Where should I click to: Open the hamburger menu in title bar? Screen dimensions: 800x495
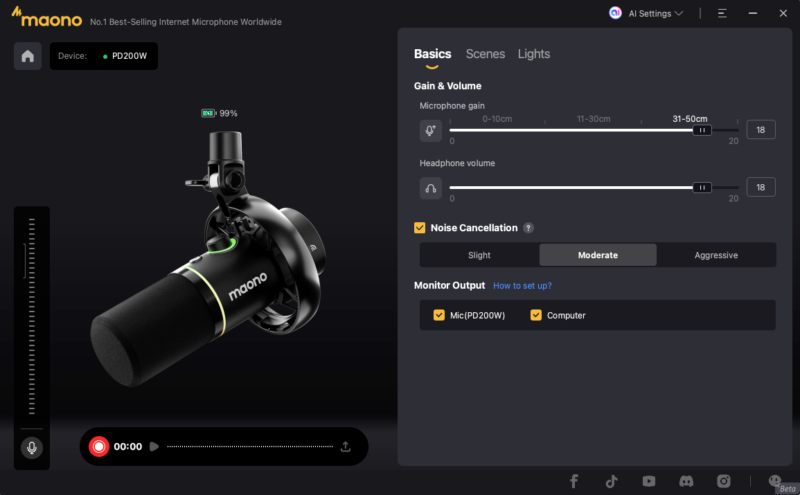click(x=722, y=13)
